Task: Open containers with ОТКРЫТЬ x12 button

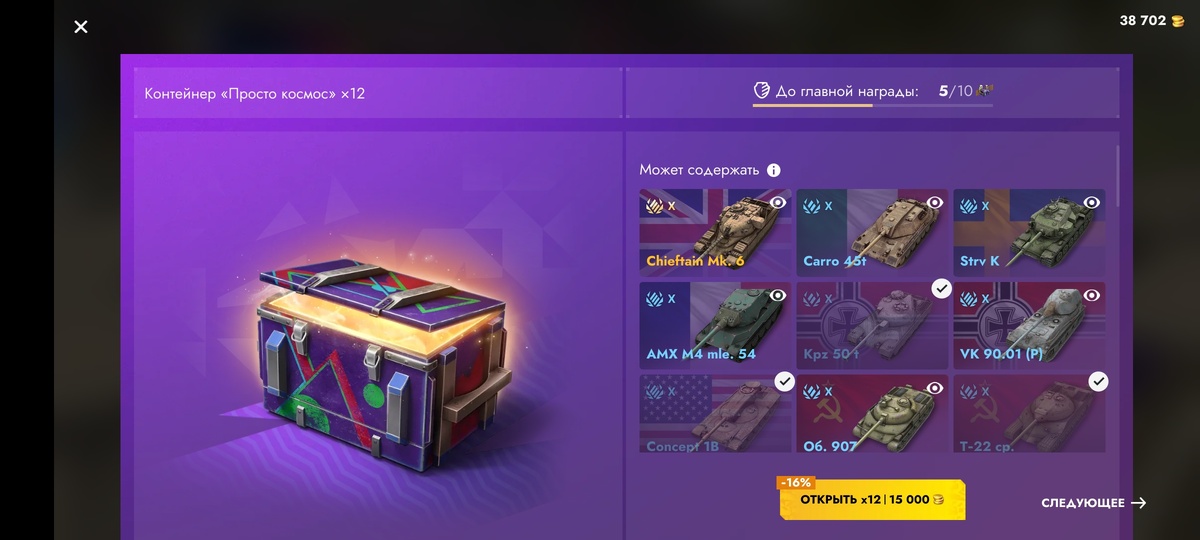Action: click(x=873, y=499)
